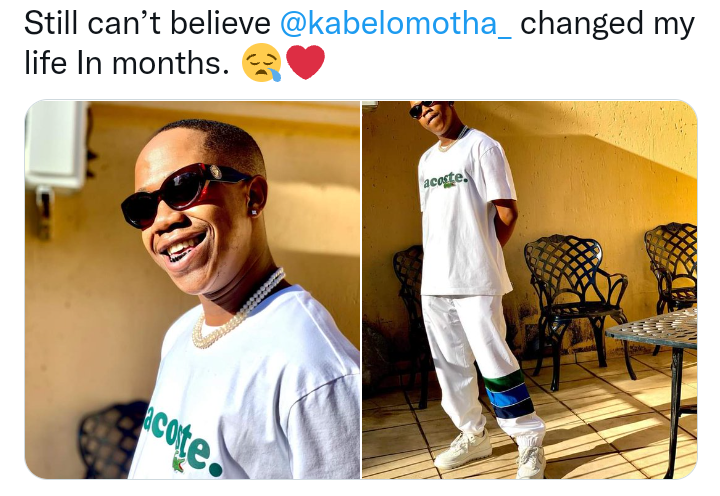The width and height of the screenshot is (720, 496).
Task: Click the green-blue striped band on trousers
Action: point(507,395)
